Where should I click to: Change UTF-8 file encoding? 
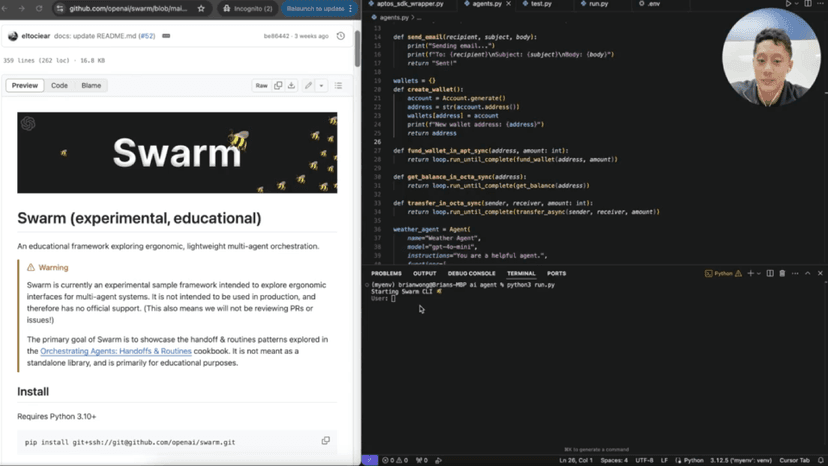644,461
